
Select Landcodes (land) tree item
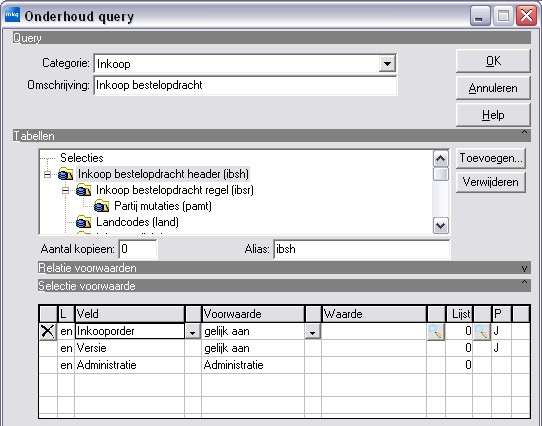137,222
